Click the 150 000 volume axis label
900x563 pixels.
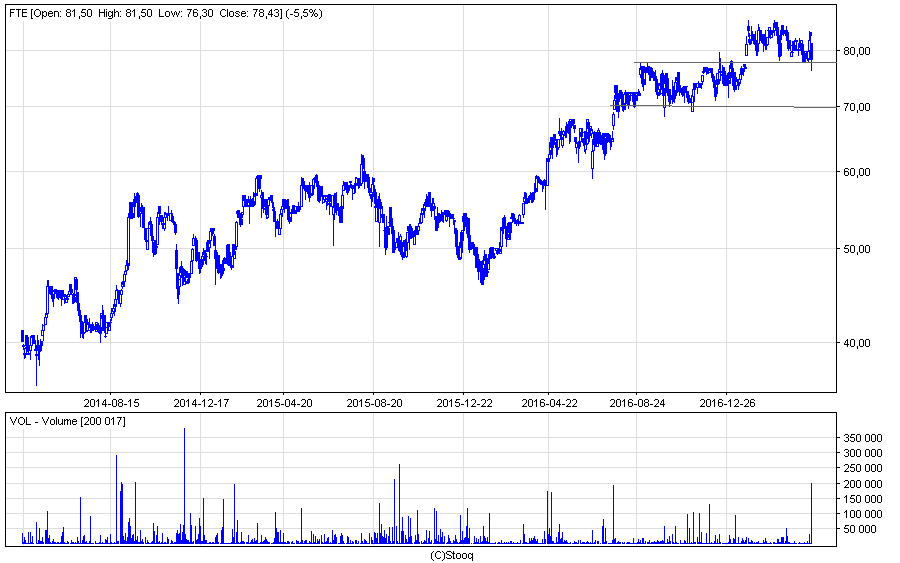click(862, 499)
